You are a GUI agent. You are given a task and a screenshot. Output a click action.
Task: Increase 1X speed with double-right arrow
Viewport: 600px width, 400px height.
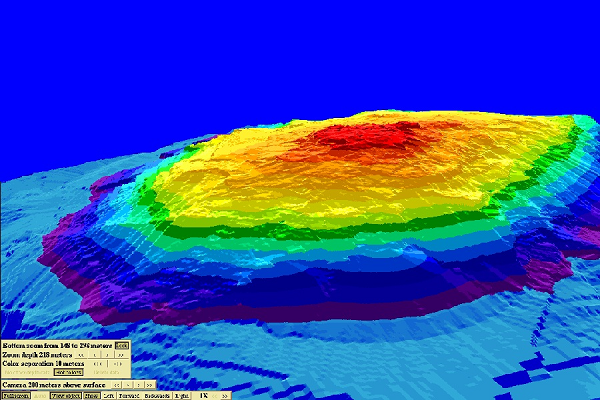point(225,395)
